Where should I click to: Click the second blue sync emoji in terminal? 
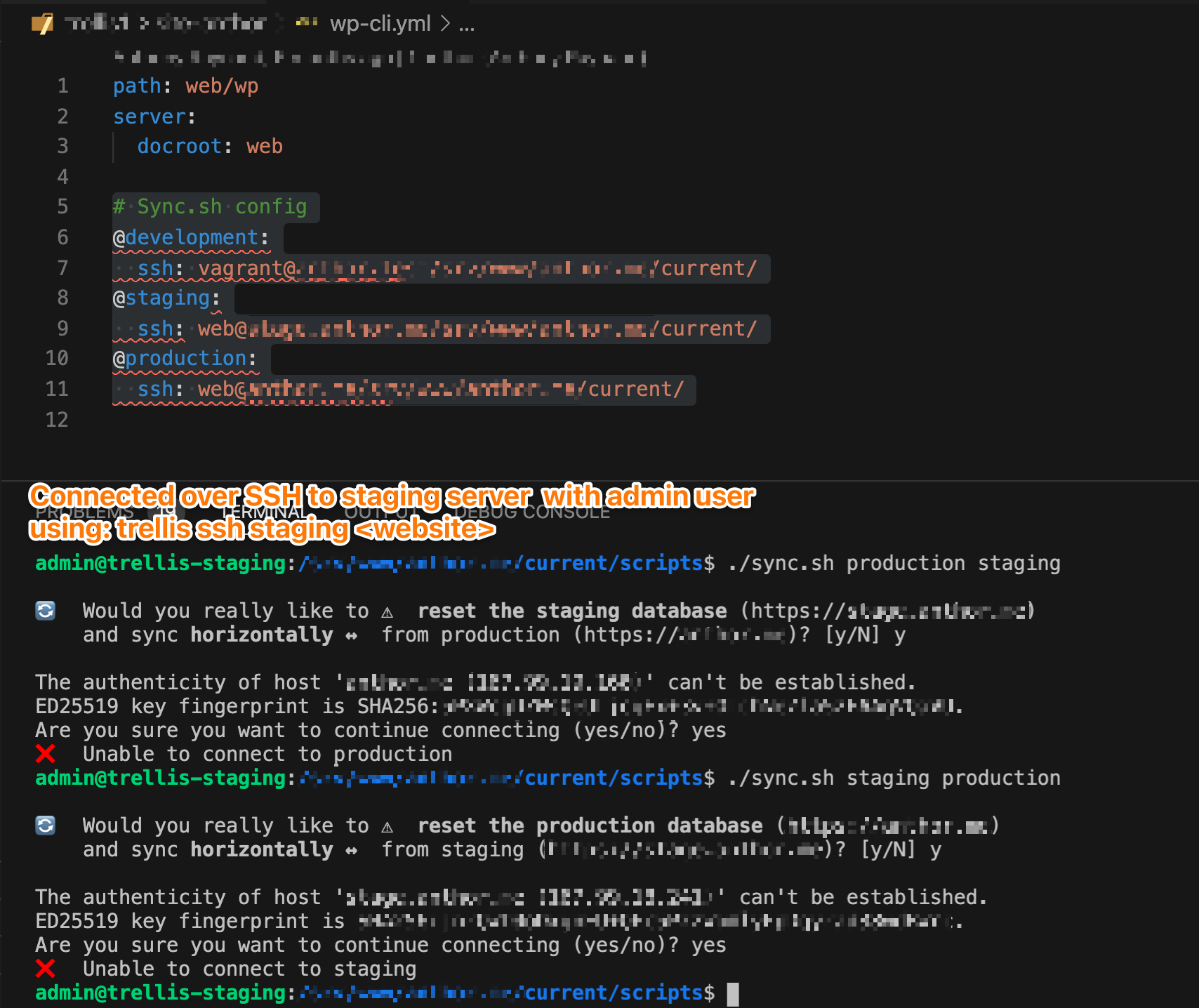pos(45,825)
